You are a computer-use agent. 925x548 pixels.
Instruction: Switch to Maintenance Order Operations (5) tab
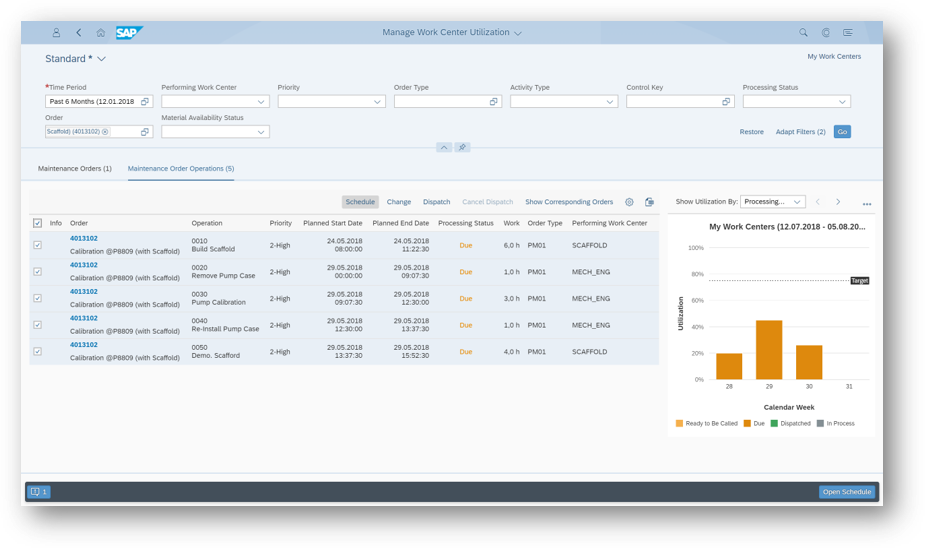(x=181, y=169)
